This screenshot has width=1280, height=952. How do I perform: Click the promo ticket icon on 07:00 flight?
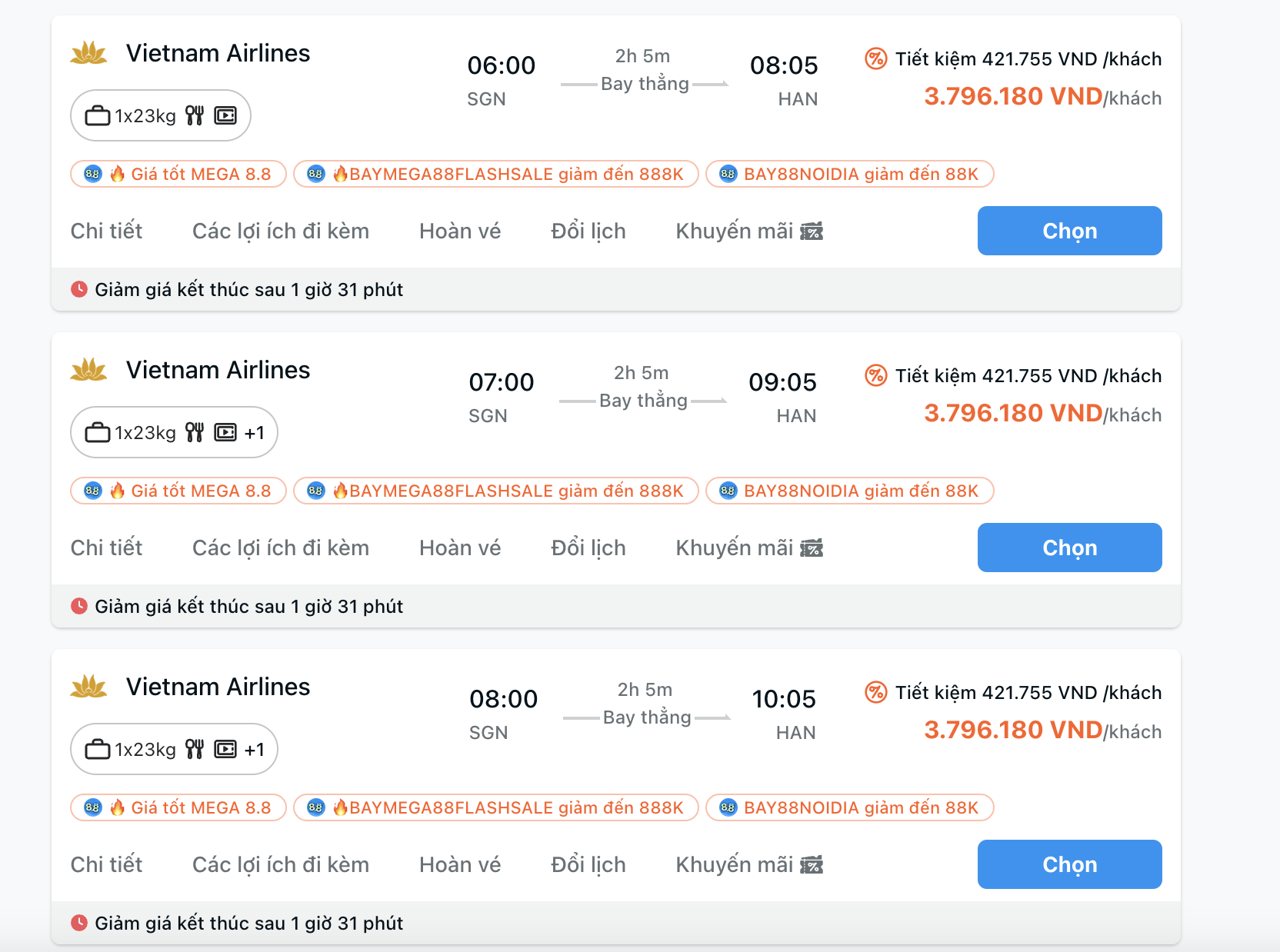click(x=812, y=548)
